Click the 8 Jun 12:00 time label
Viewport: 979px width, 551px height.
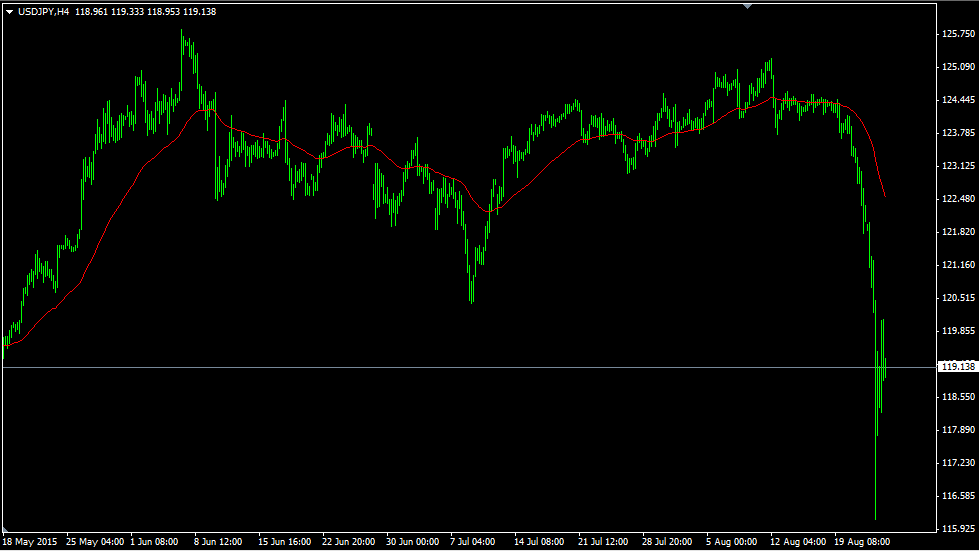coord(218,542)
